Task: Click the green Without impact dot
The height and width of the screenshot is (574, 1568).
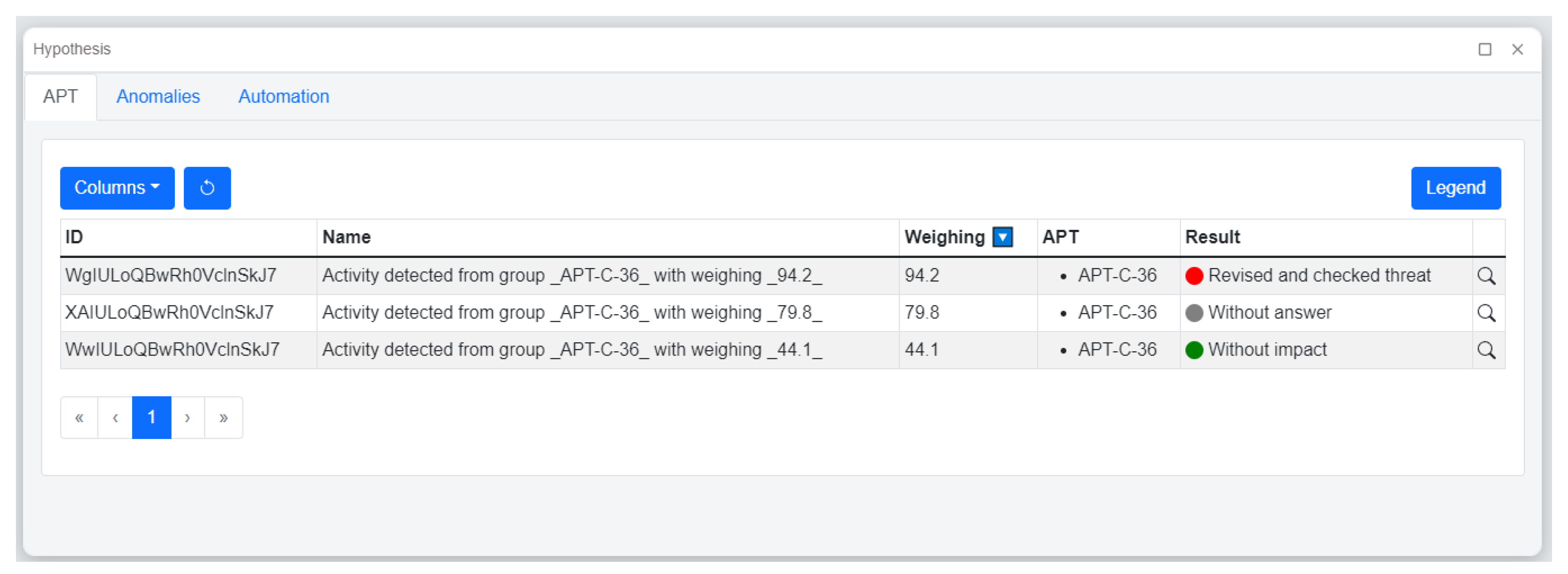Action: pyautogui.click(x=1194, y=350)
